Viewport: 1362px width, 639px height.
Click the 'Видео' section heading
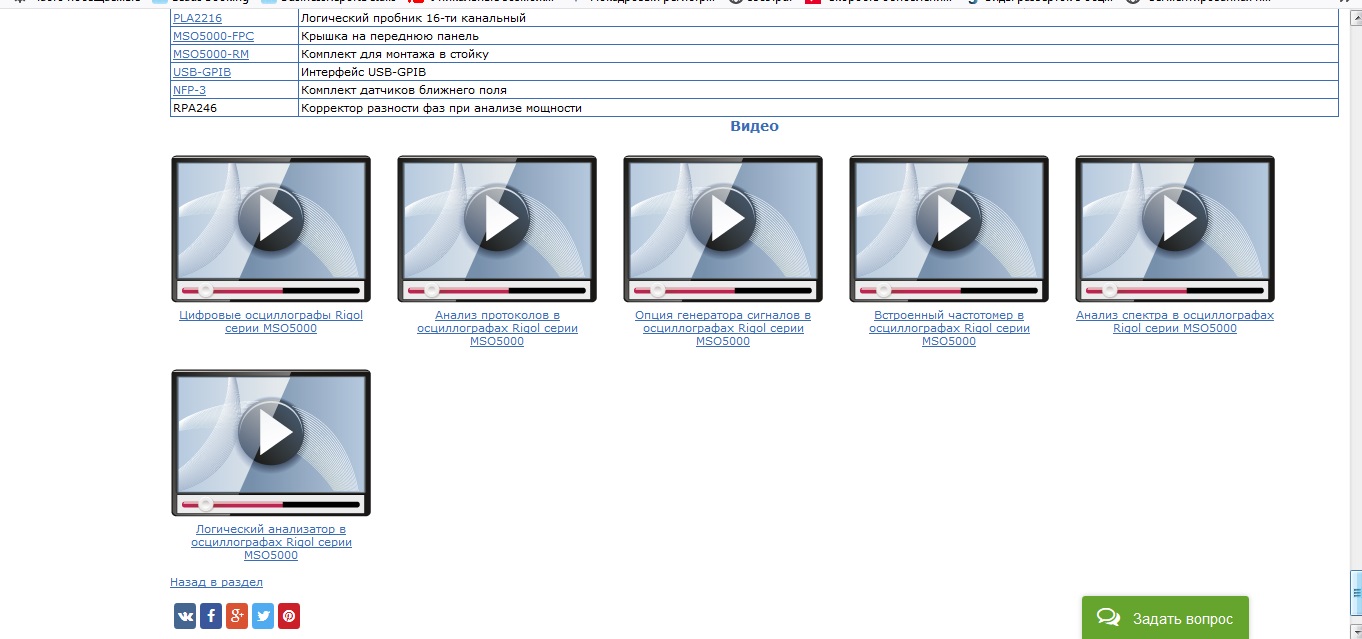tap(754, 126)
